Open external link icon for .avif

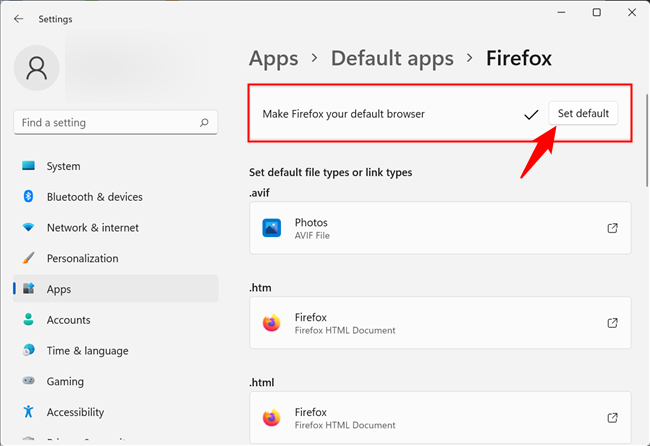(x=612, y=228)
